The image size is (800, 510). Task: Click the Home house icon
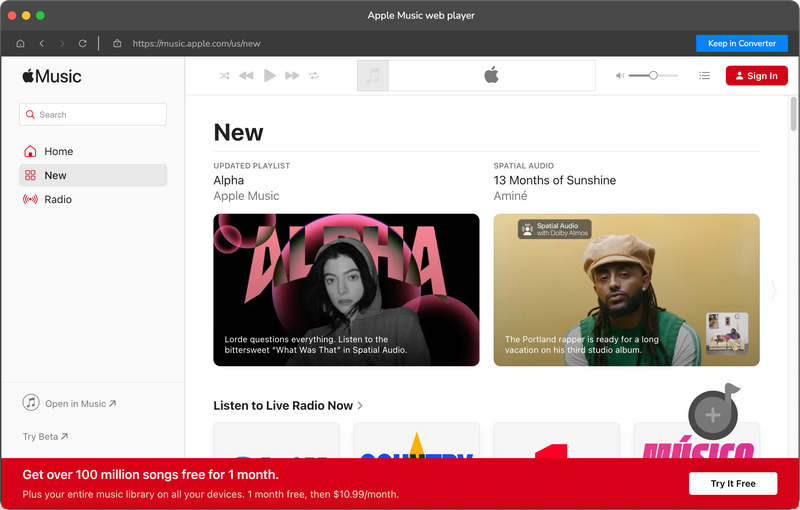30,151
